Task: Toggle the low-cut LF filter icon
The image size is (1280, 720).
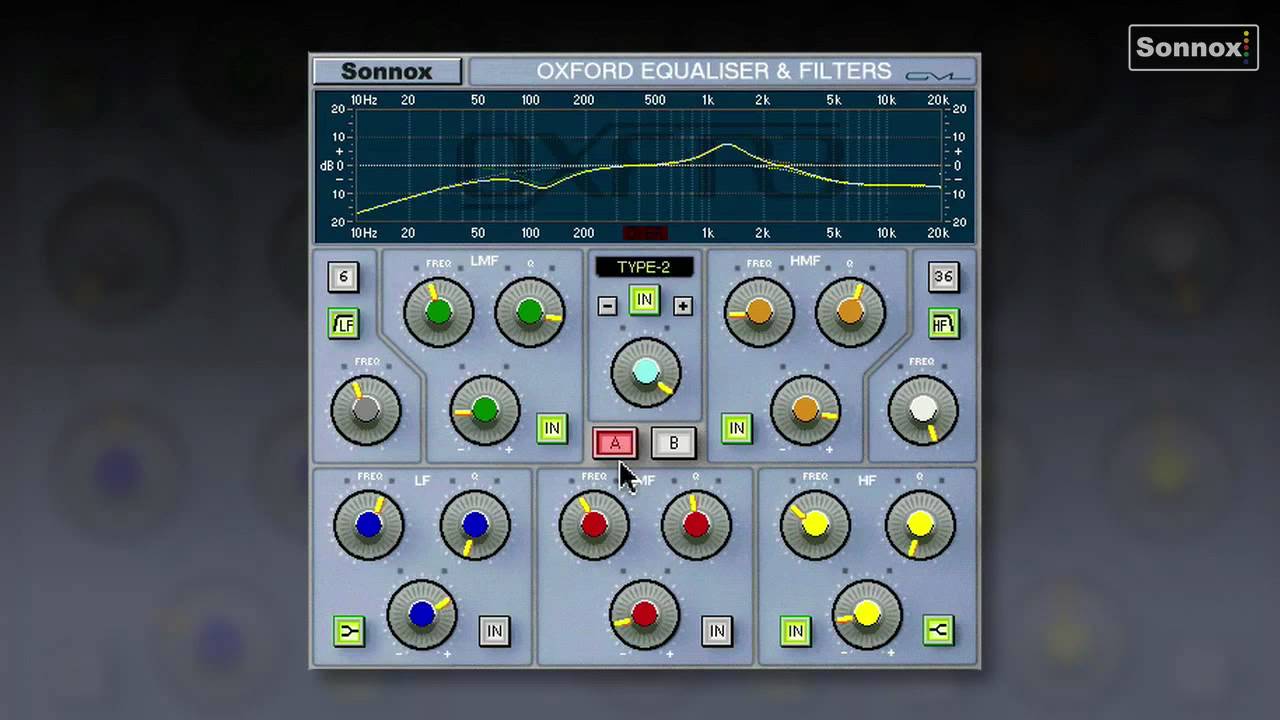Action: pyautogui.click(x=343, y=323)
